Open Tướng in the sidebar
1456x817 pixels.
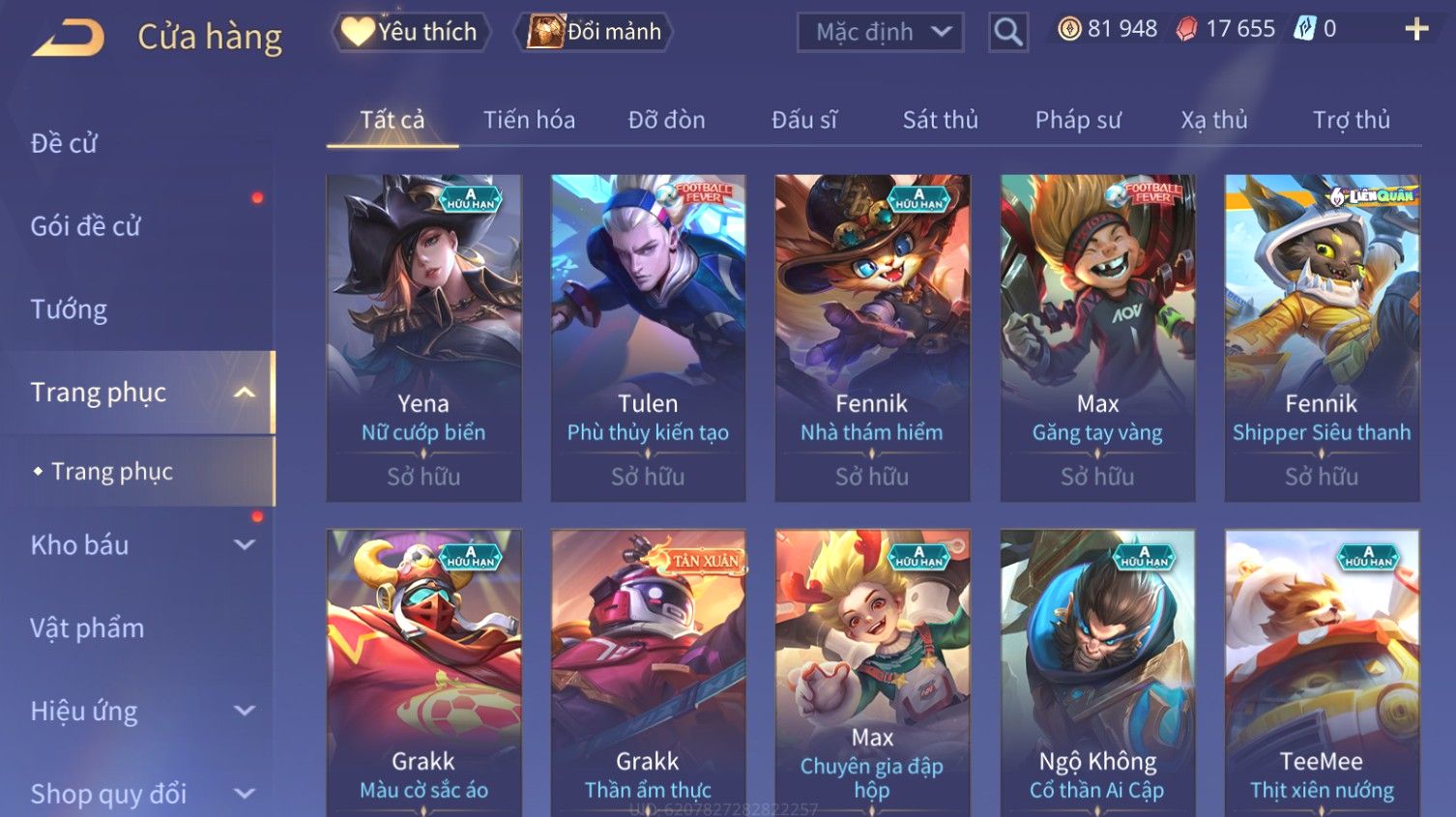69,309
